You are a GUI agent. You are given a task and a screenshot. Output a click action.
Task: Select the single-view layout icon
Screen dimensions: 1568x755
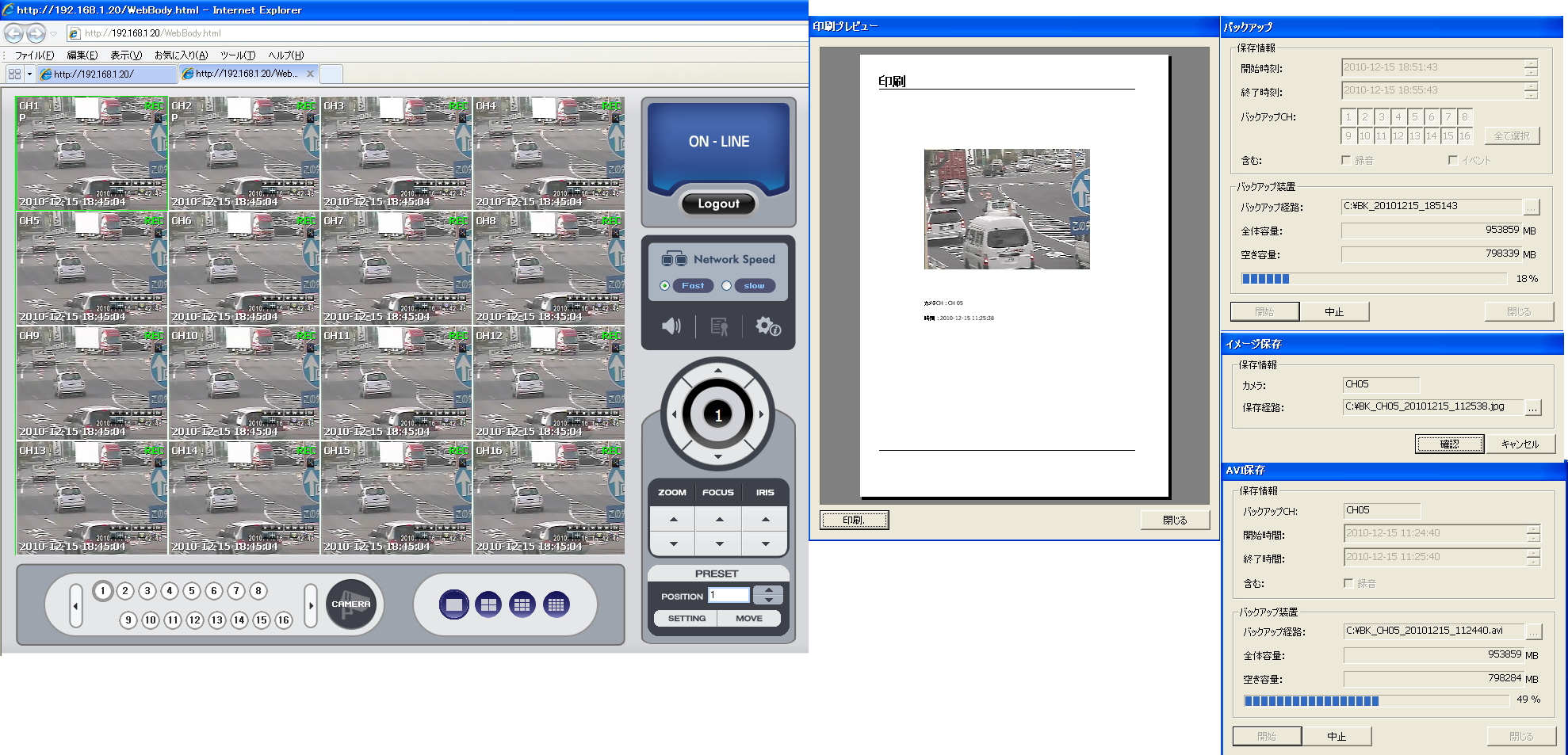[x=454, y=604]
